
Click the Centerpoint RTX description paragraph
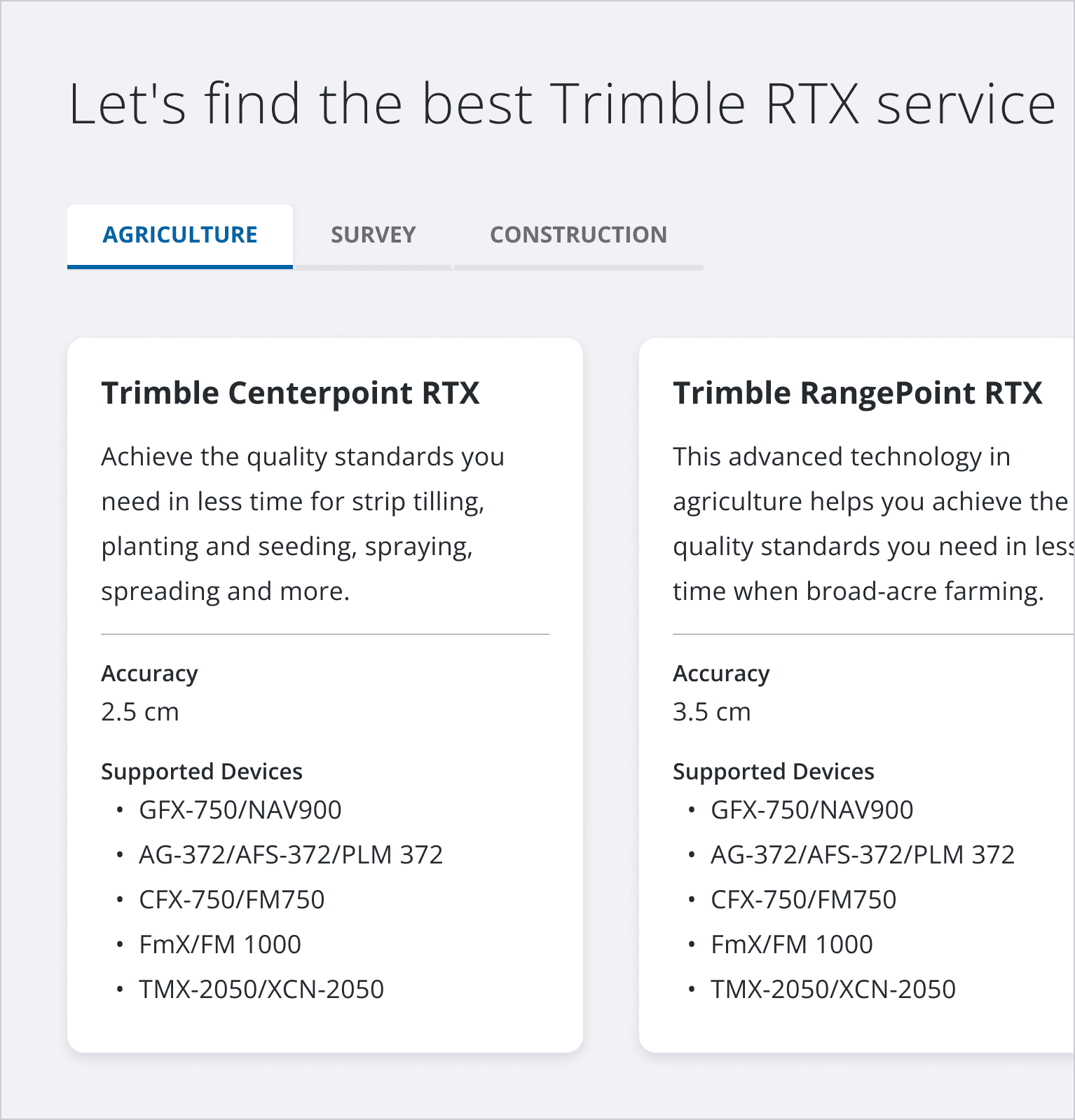click(x=303, y=524)
